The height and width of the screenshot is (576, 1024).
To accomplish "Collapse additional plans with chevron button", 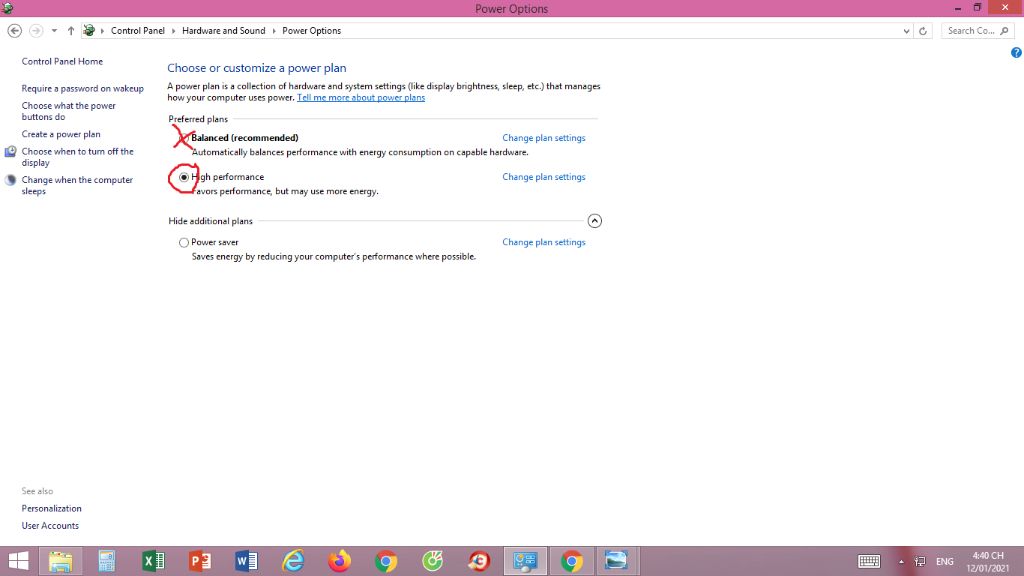I will click(x=594, y=221).
